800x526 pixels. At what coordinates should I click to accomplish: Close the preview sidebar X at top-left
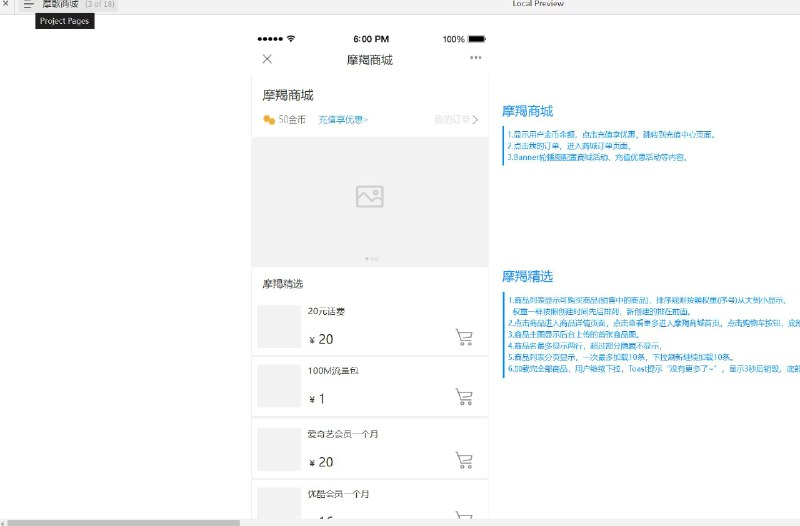click(6, 3)
